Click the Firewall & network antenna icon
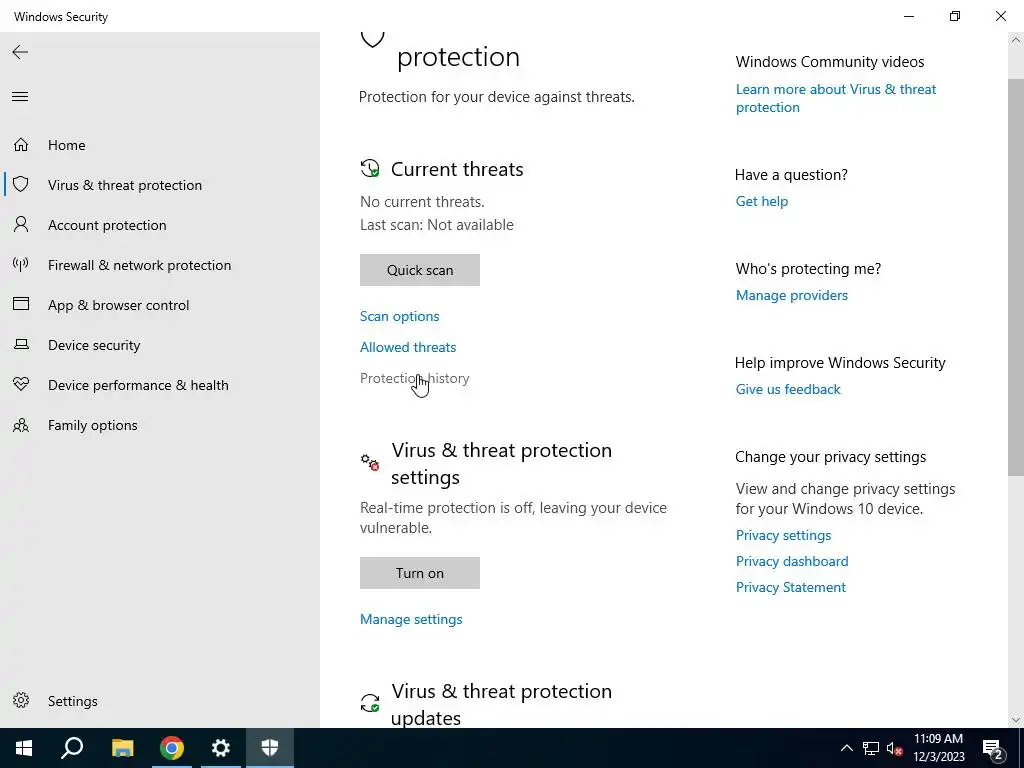Image resolution: width=1024 pixels, height=768 pixels. 21,264
